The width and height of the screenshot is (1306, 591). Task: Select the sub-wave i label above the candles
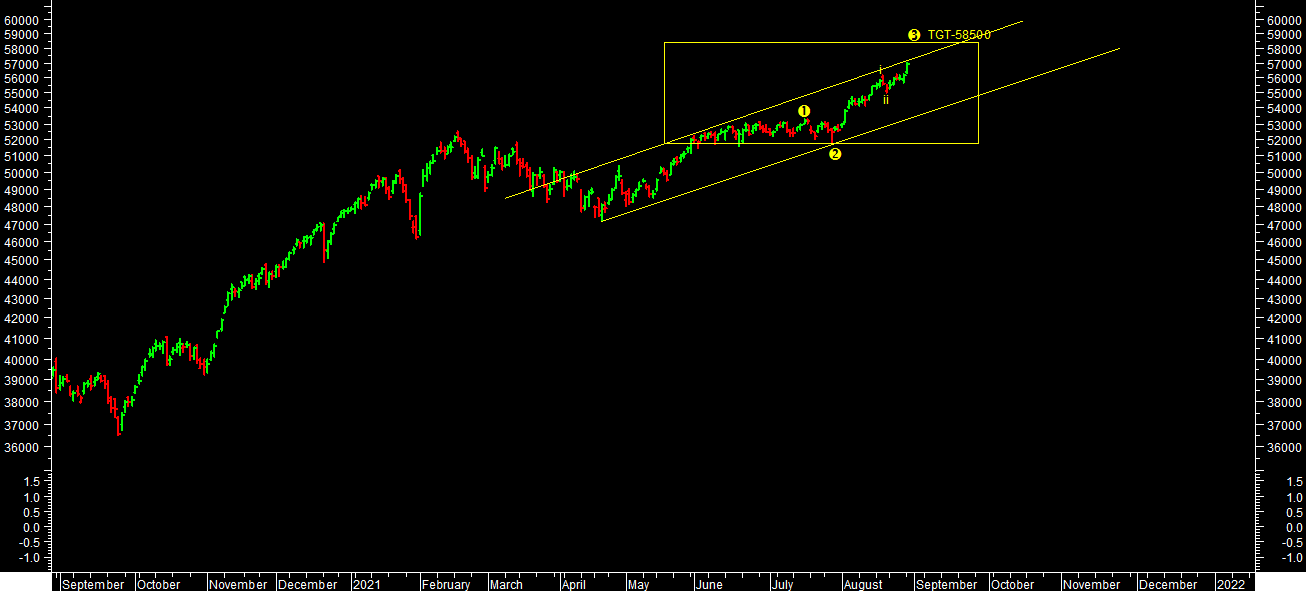point(880,69)
